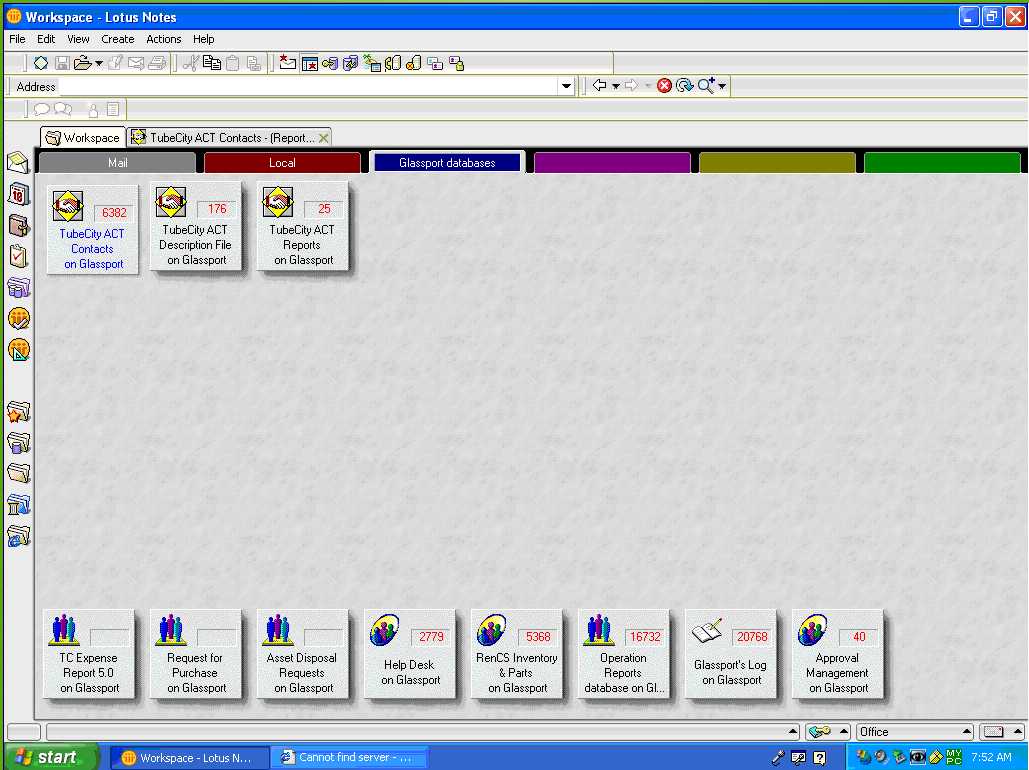Select Approval Management database tile
The image size is (1029, 770).
(x=837, y=654)
